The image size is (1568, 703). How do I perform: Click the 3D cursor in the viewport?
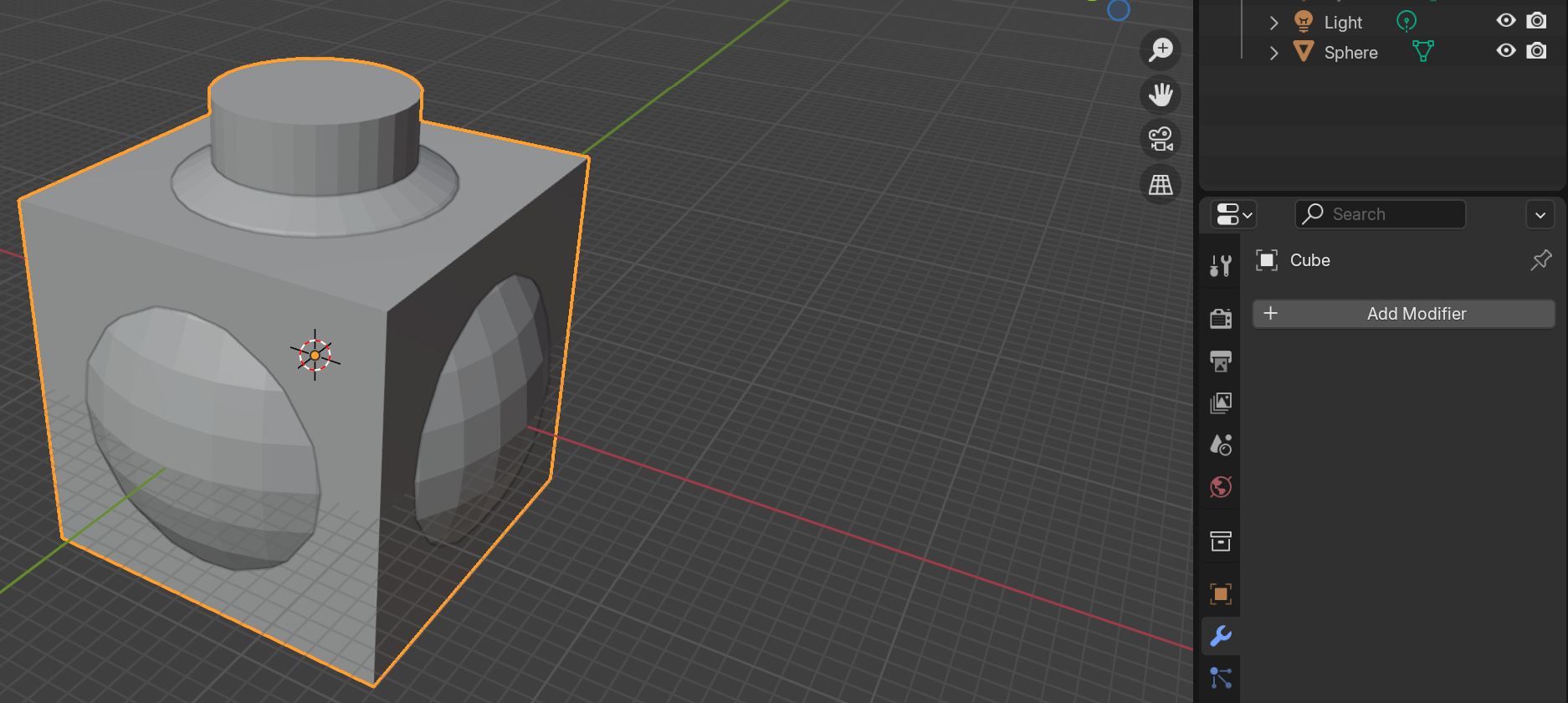tap(315, 356)
